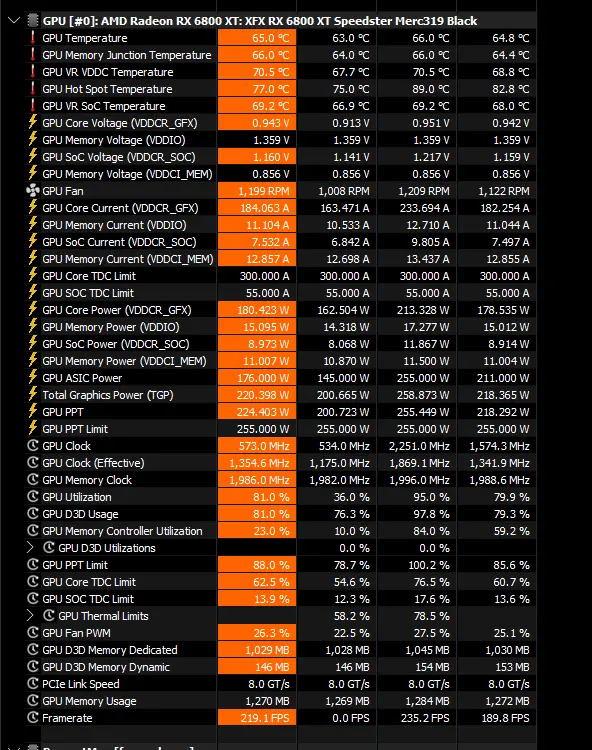Click GPU header title AMD Radeon RX 6800 XT
This screenshot has width=592, height=750.
pos(260,21)
